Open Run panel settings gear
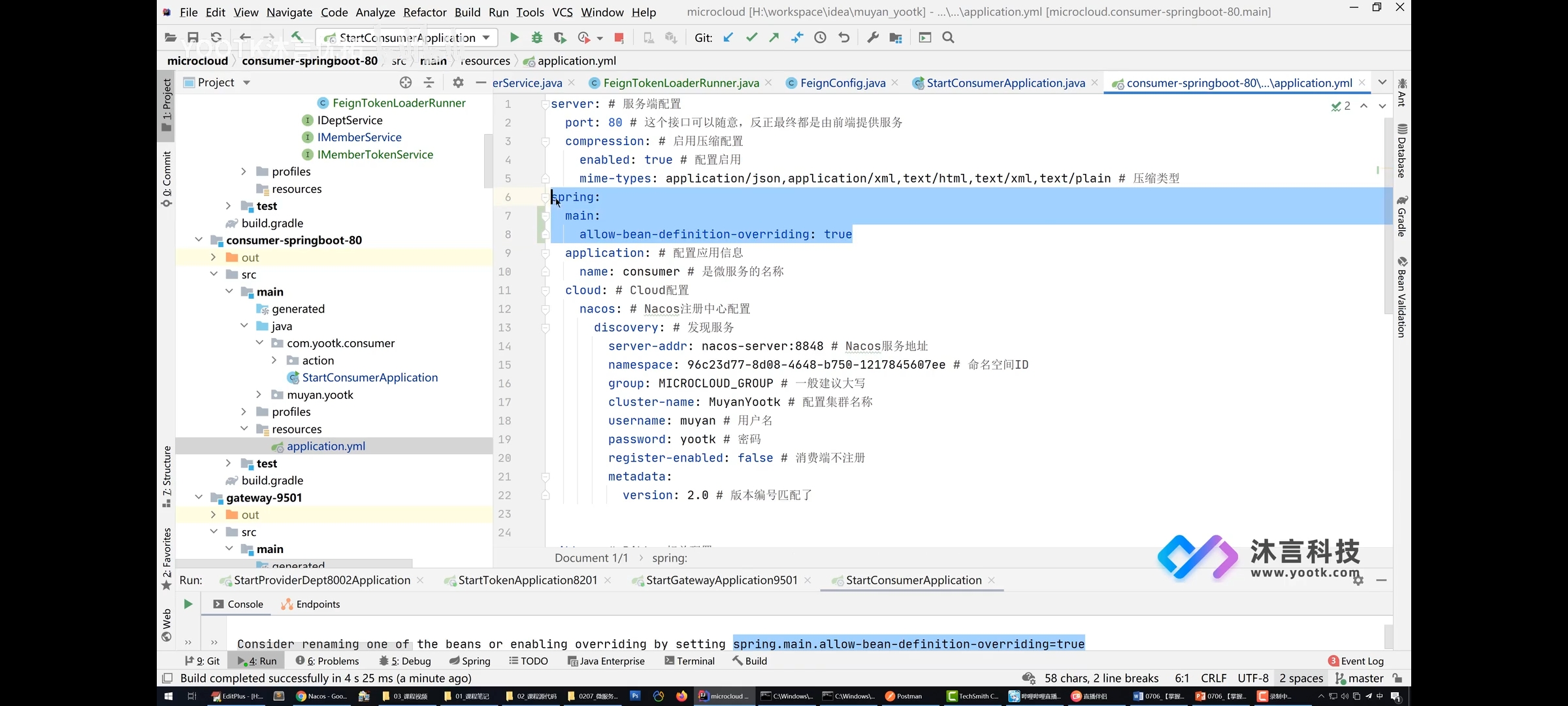 click(x=1358, y=580)
